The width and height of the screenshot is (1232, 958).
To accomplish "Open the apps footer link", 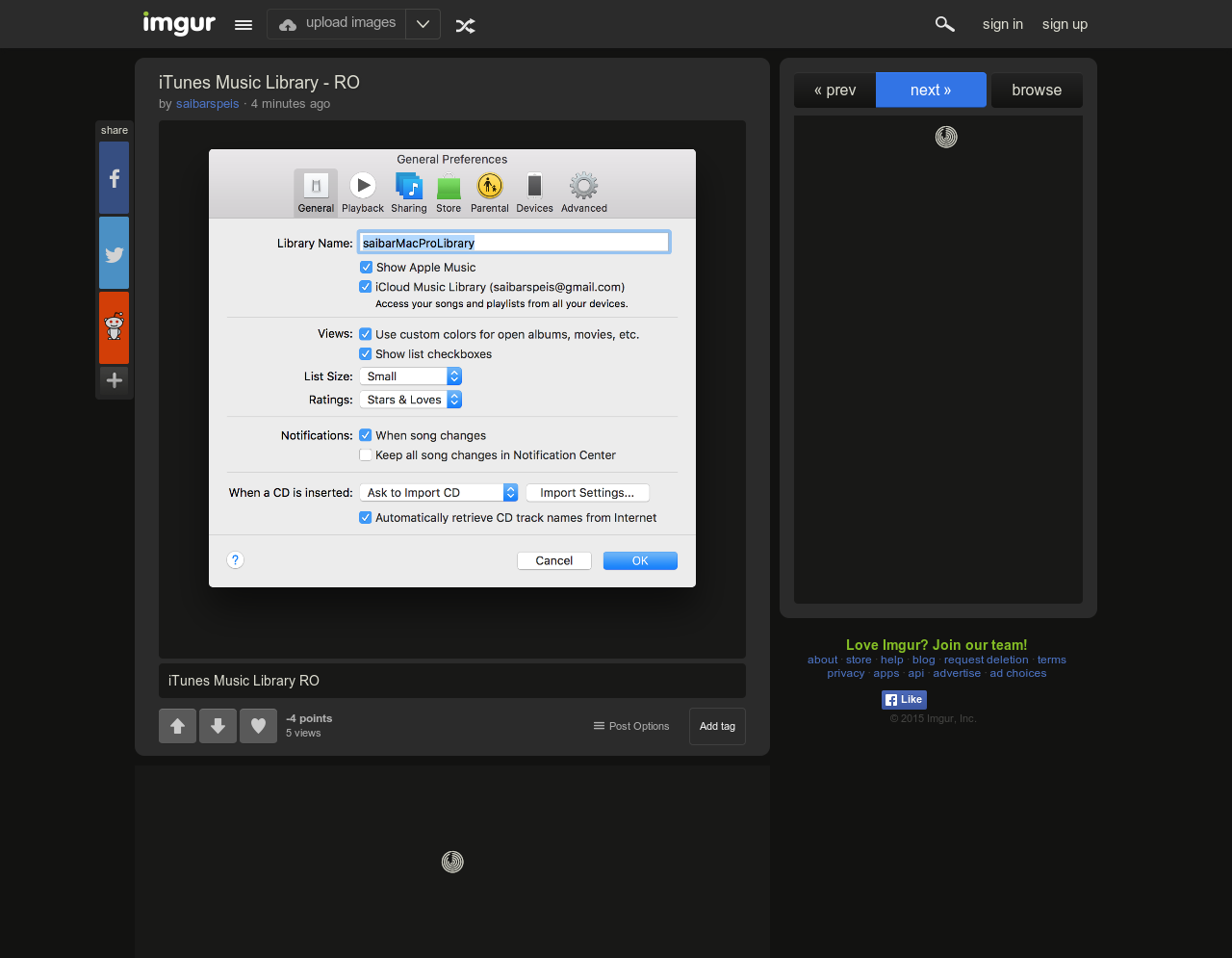I will coord(886,674).
